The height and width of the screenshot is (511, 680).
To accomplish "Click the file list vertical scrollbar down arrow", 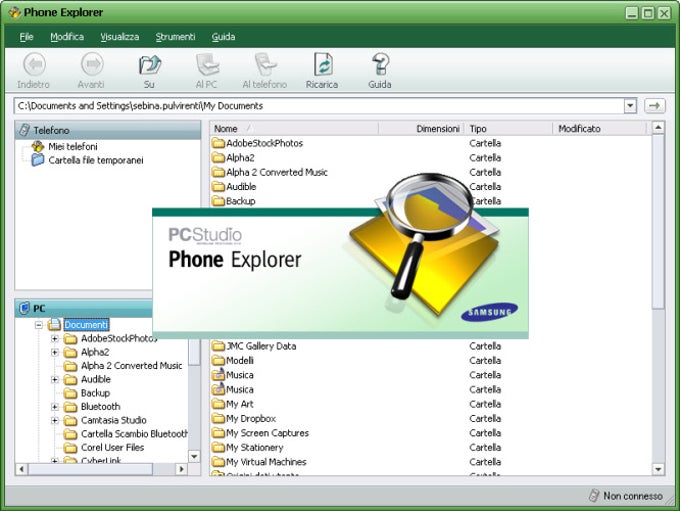I will [658, 469].
